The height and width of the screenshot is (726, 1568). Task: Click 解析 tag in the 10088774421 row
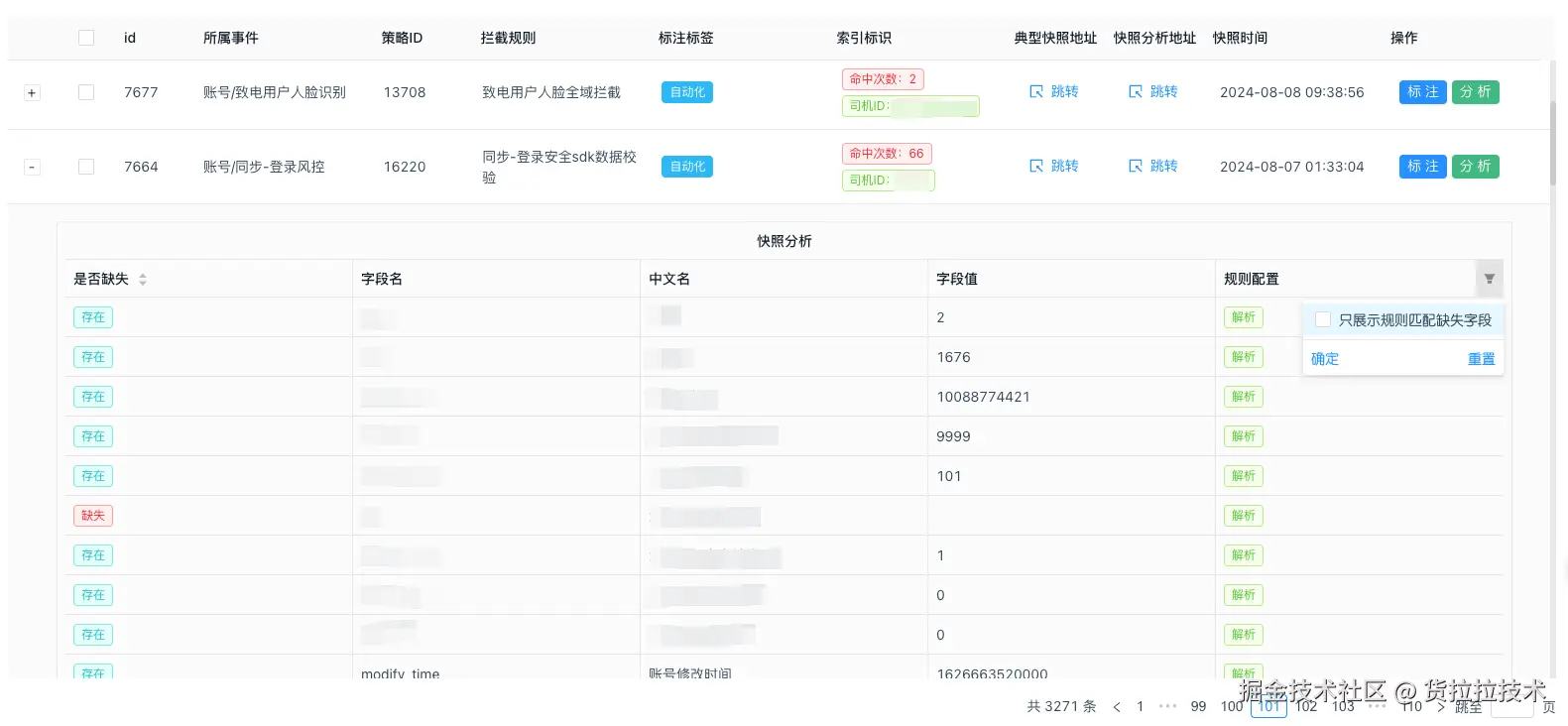(1244, 397)
